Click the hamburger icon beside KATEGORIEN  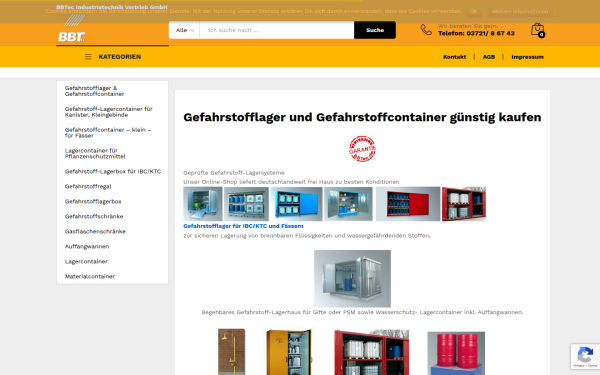pyautogui.click(x=88, y=57)
